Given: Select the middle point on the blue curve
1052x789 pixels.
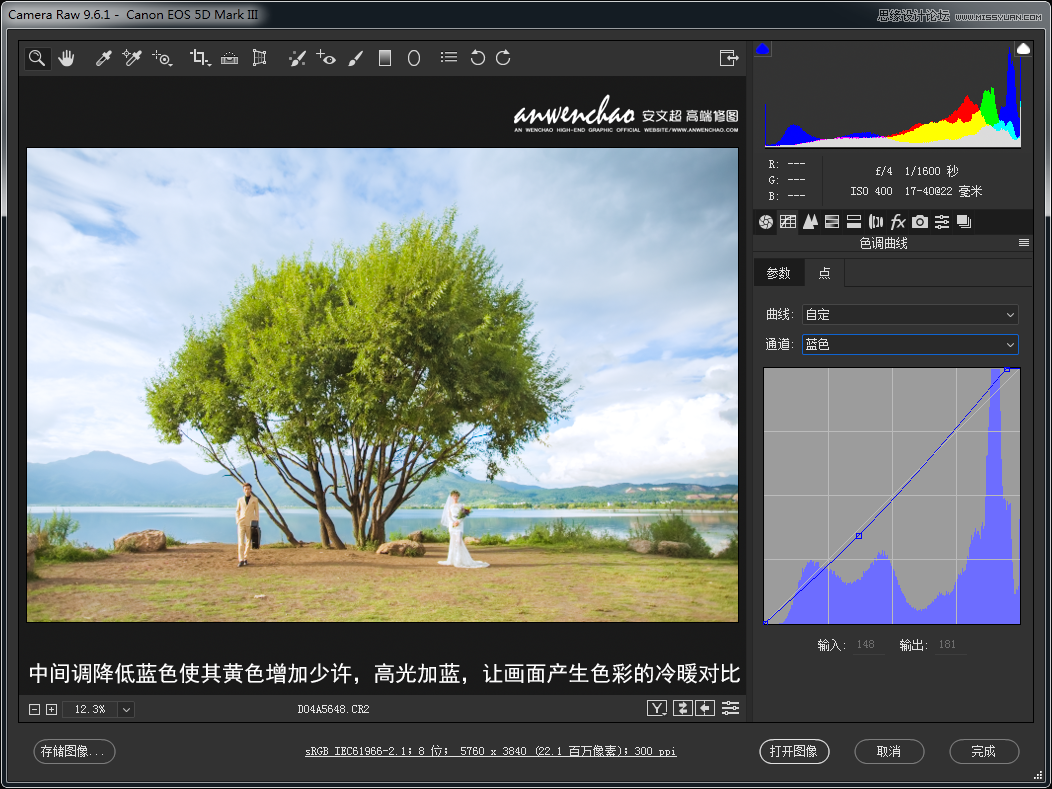Looking at the screenshot, I should 859,536.
